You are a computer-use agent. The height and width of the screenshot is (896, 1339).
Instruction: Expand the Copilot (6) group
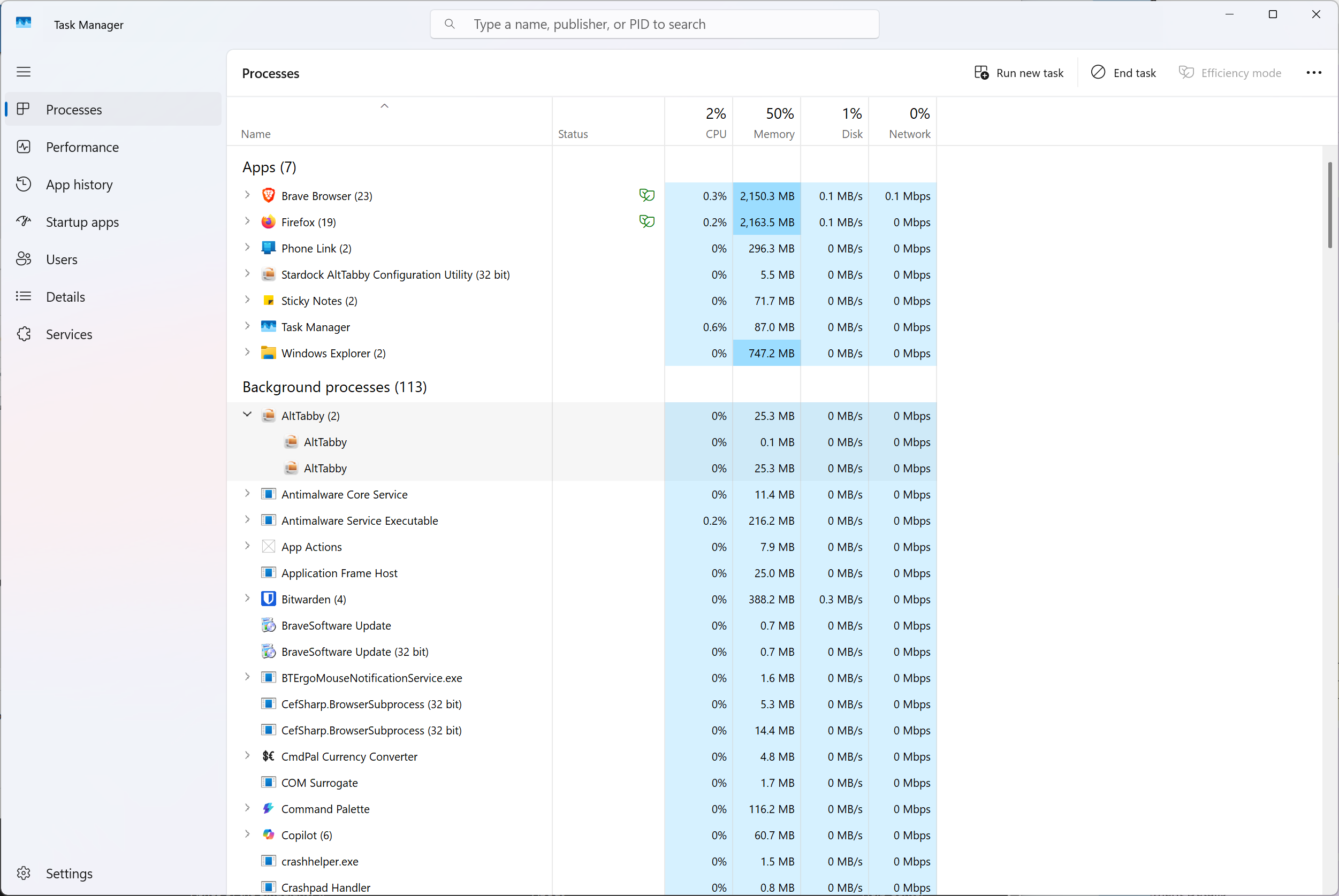point(247,834)
